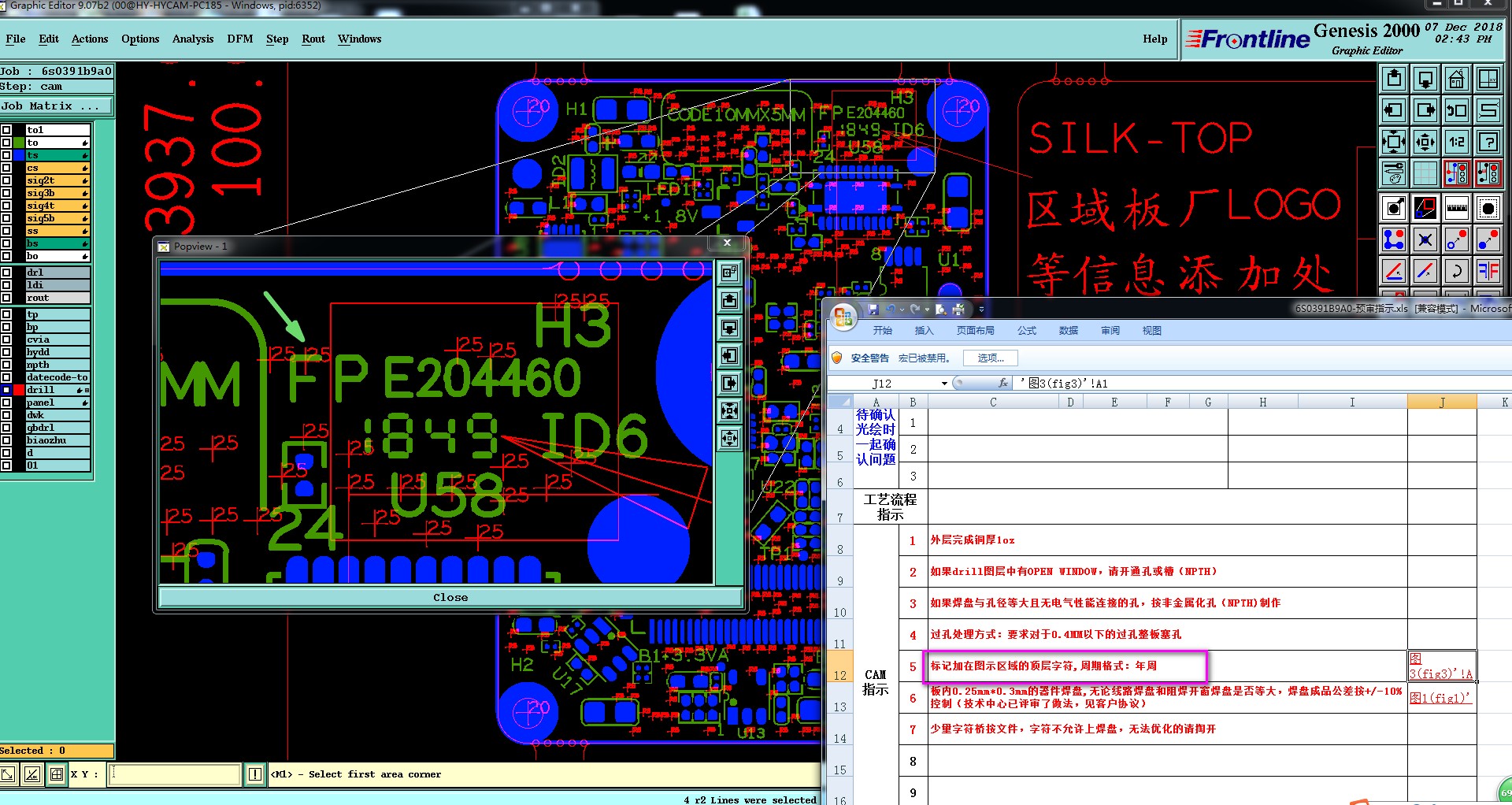Select the dashed-box octagon selection tool
The width and height of the screenshot is (1512, 805).
click(1488, 208)
